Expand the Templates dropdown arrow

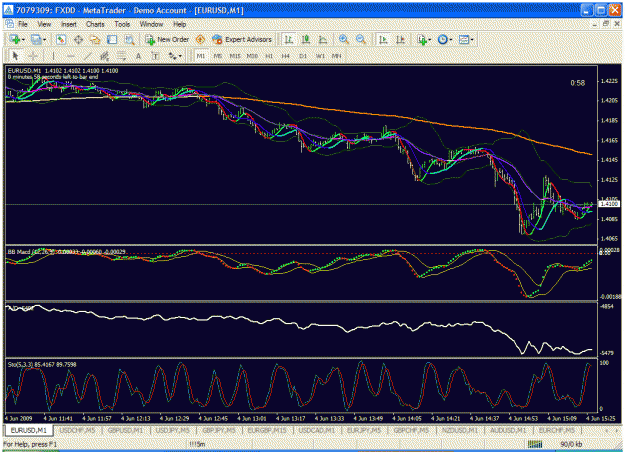click(x=472, y=40)
